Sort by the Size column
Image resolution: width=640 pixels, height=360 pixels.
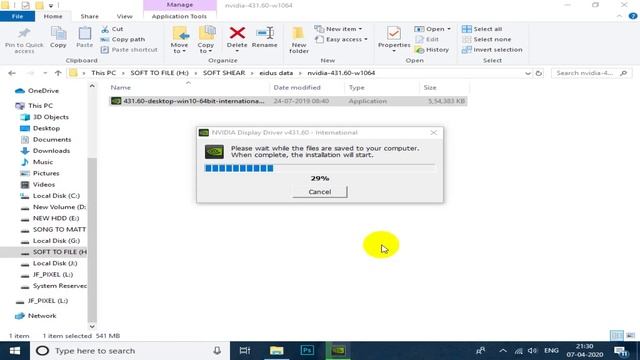click(x=430, y=87)
